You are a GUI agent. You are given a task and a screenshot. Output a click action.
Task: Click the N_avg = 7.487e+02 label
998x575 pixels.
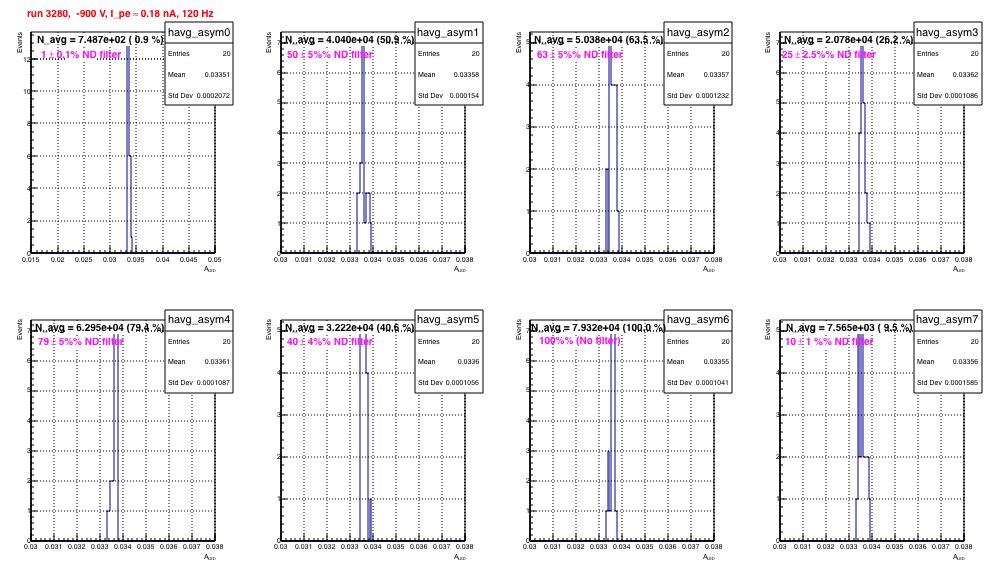point(100,39)
